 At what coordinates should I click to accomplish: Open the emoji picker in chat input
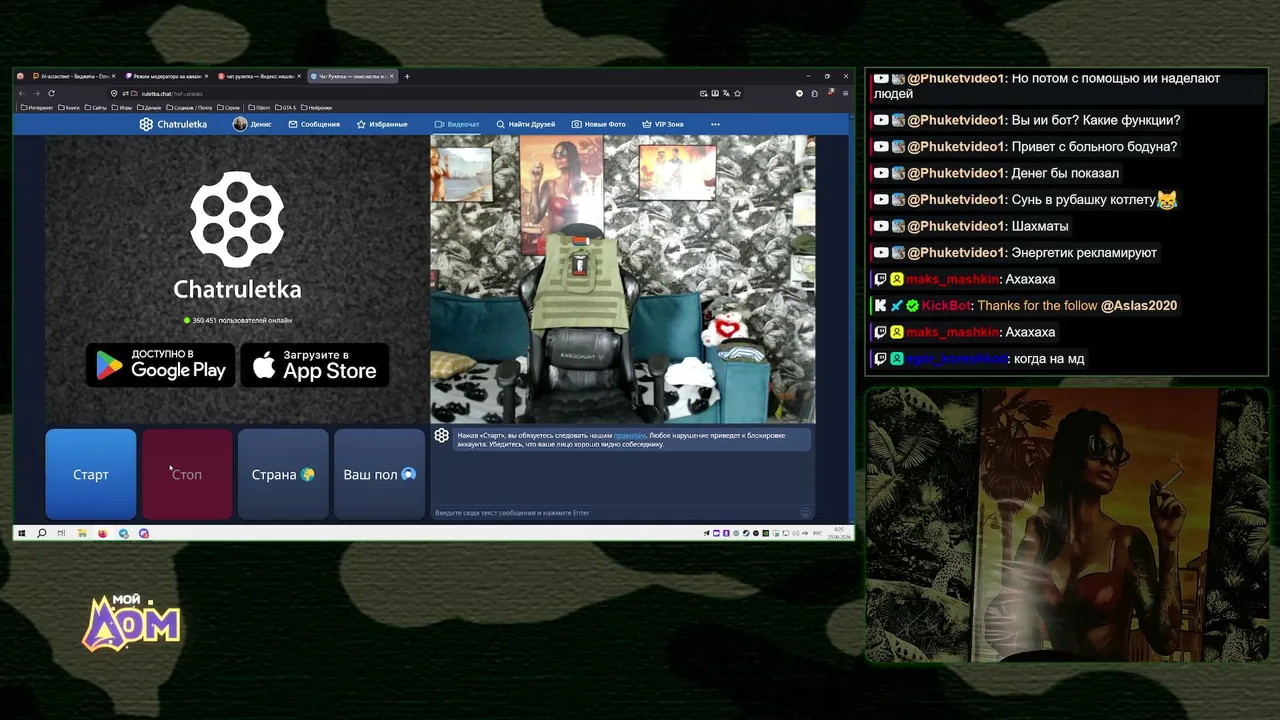(x=805, y=513)
